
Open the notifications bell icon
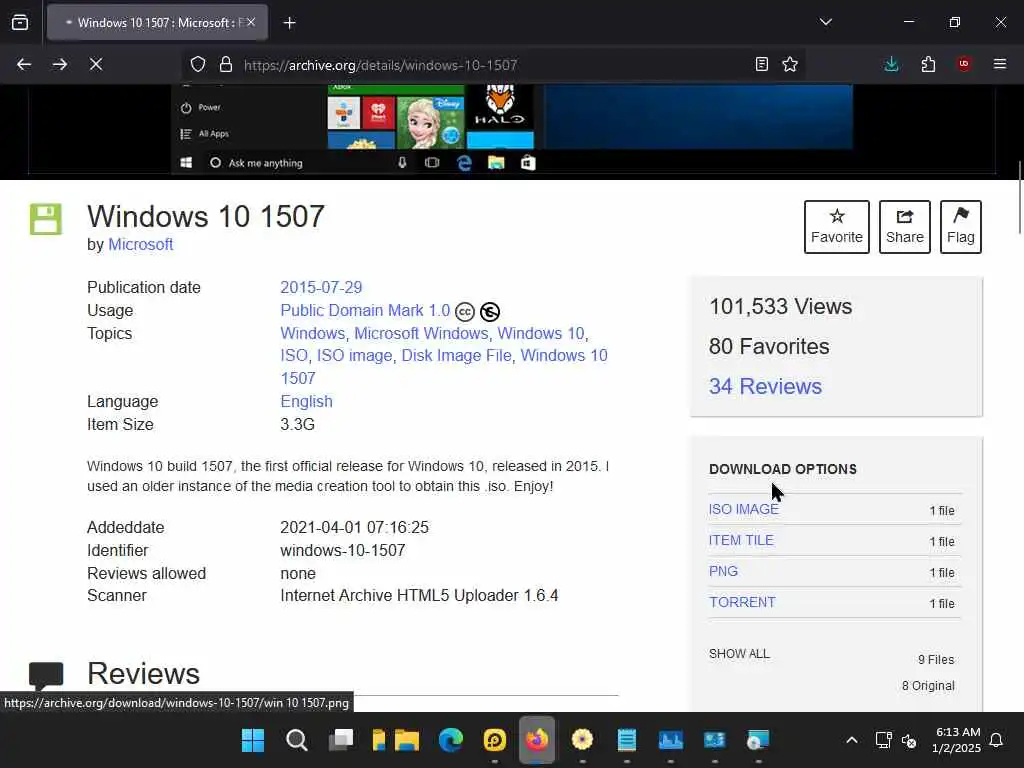click(996, 740)
